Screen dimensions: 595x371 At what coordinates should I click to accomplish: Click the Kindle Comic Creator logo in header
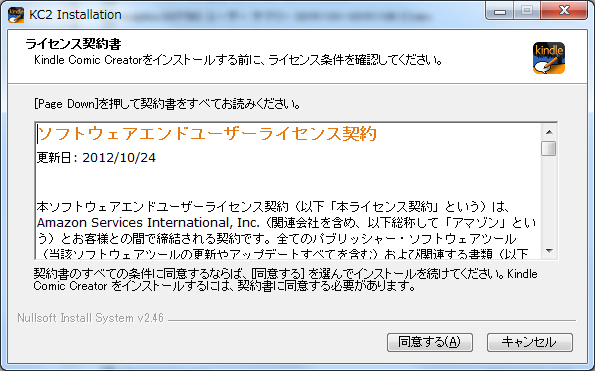[549, 58]
